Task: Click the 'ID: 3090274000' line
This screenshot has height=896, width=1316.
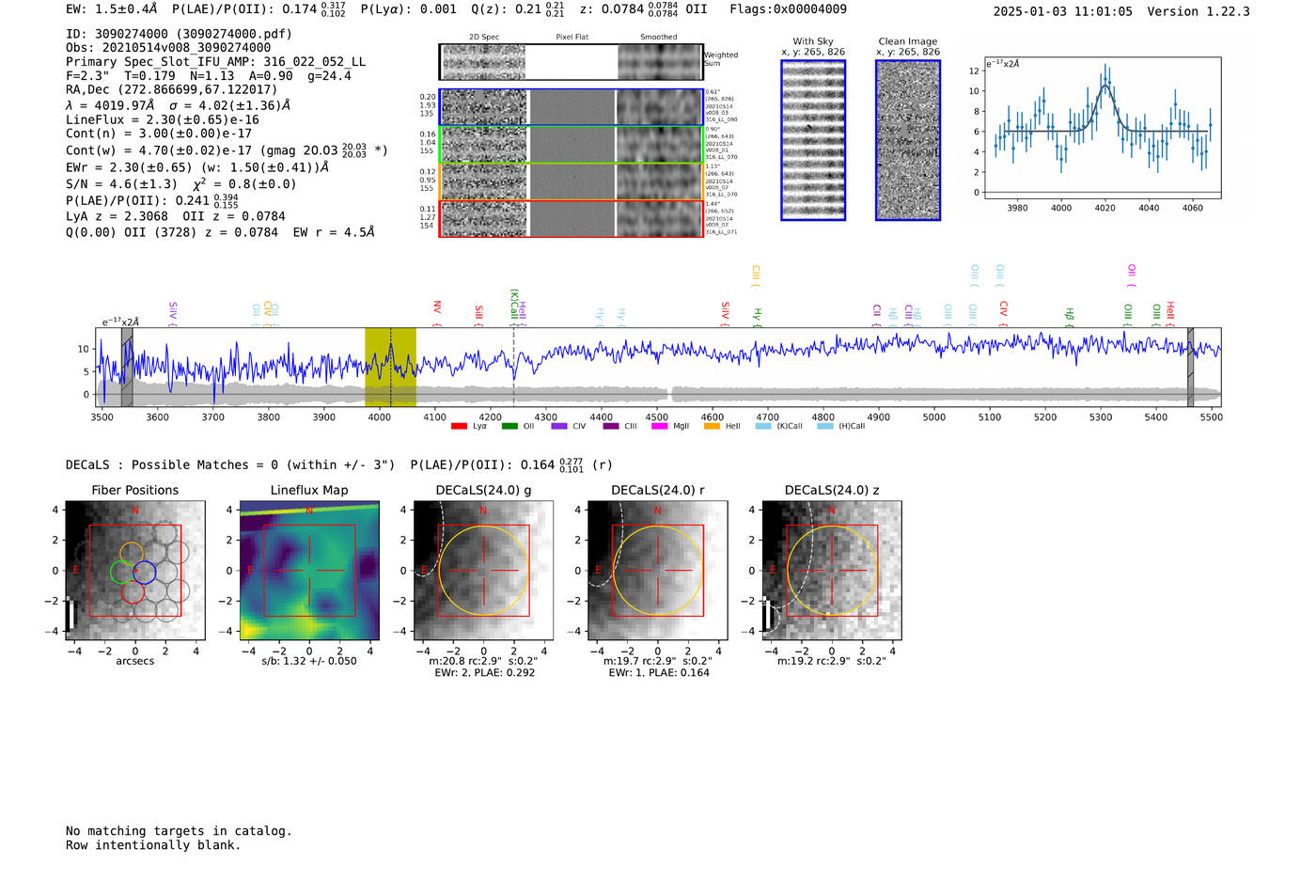Action: point(179,34)
